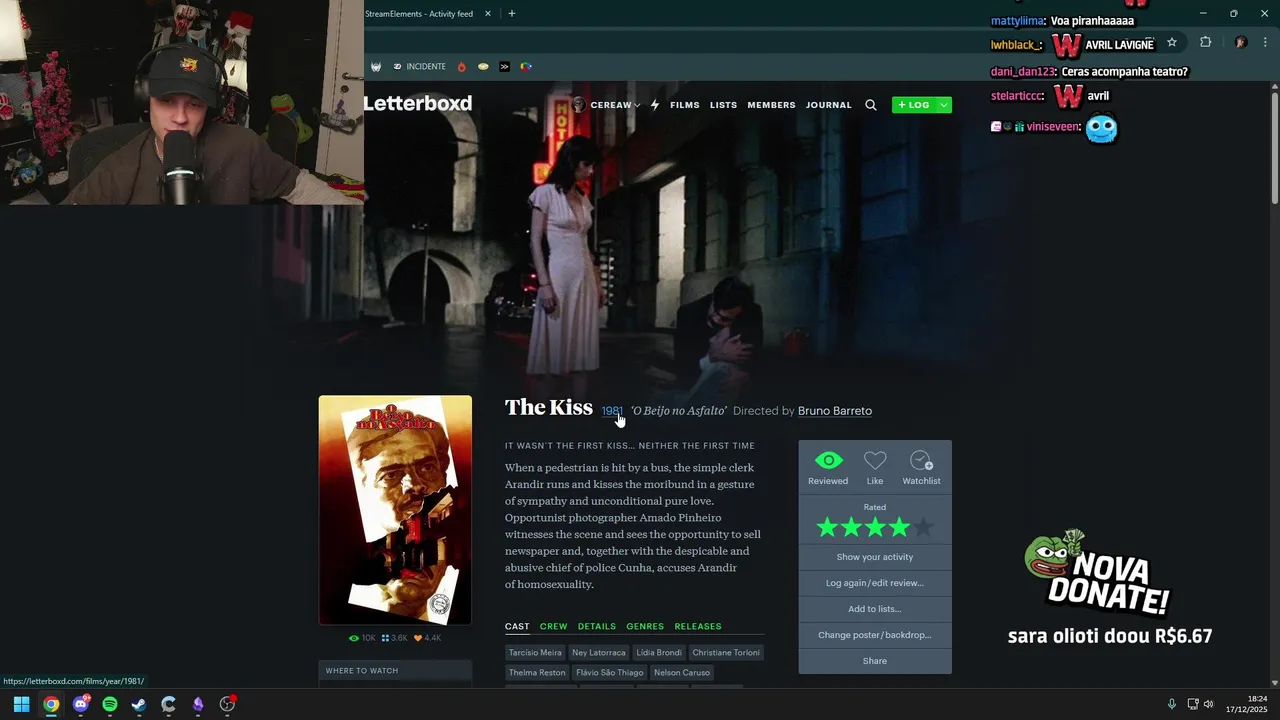Open the JOURNAL section
This screenshot has height=720, width=1280.
[829, 105]
